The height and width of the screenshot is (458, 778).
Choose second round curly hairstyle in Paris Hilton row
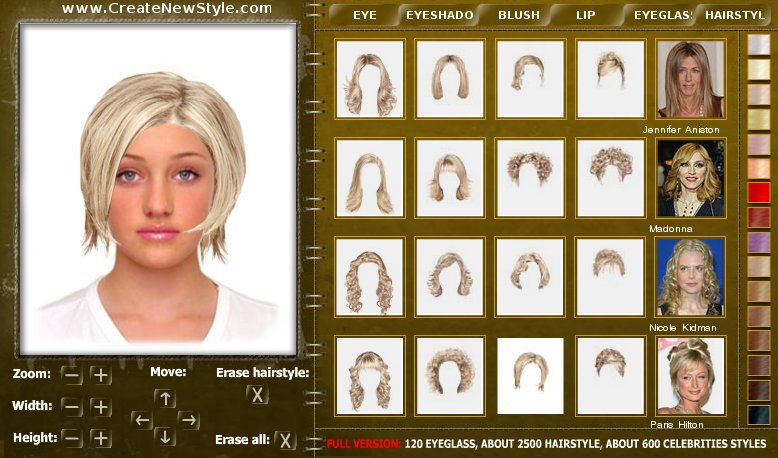(450, 376)
